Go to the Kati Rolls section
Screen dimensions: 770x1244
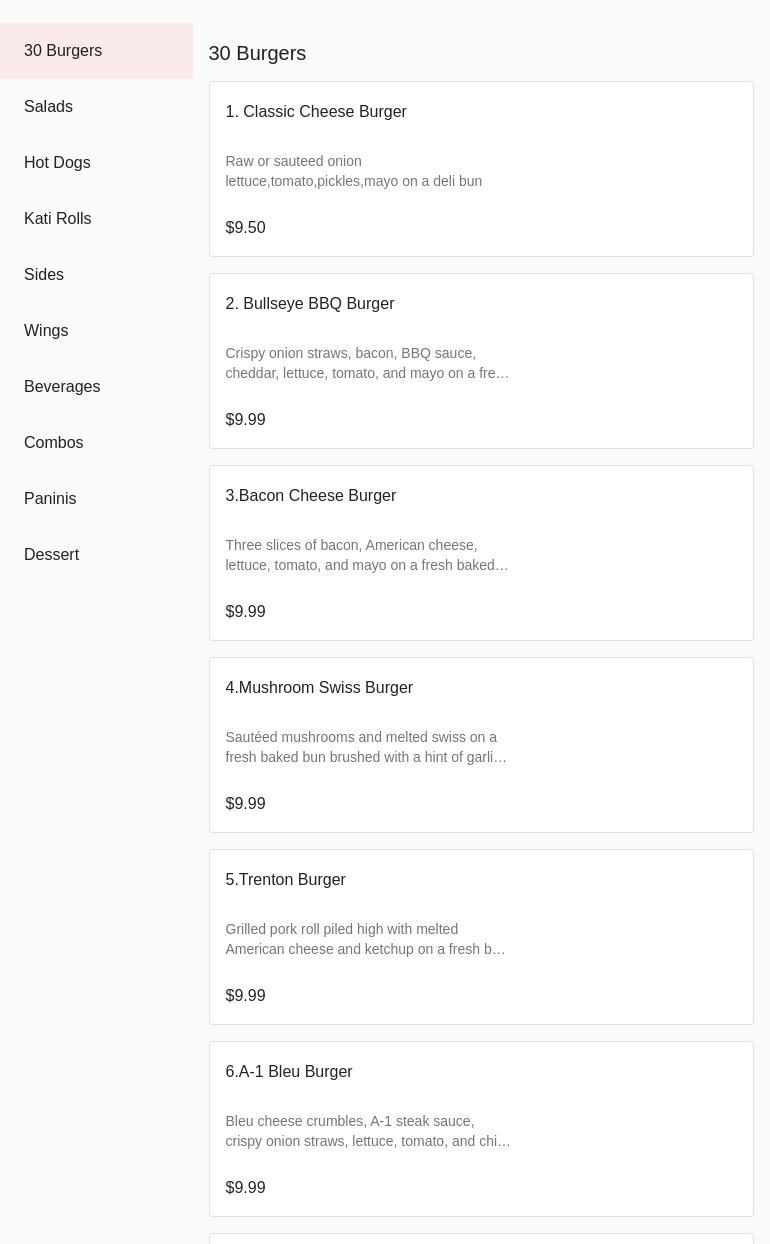[57, 219]
